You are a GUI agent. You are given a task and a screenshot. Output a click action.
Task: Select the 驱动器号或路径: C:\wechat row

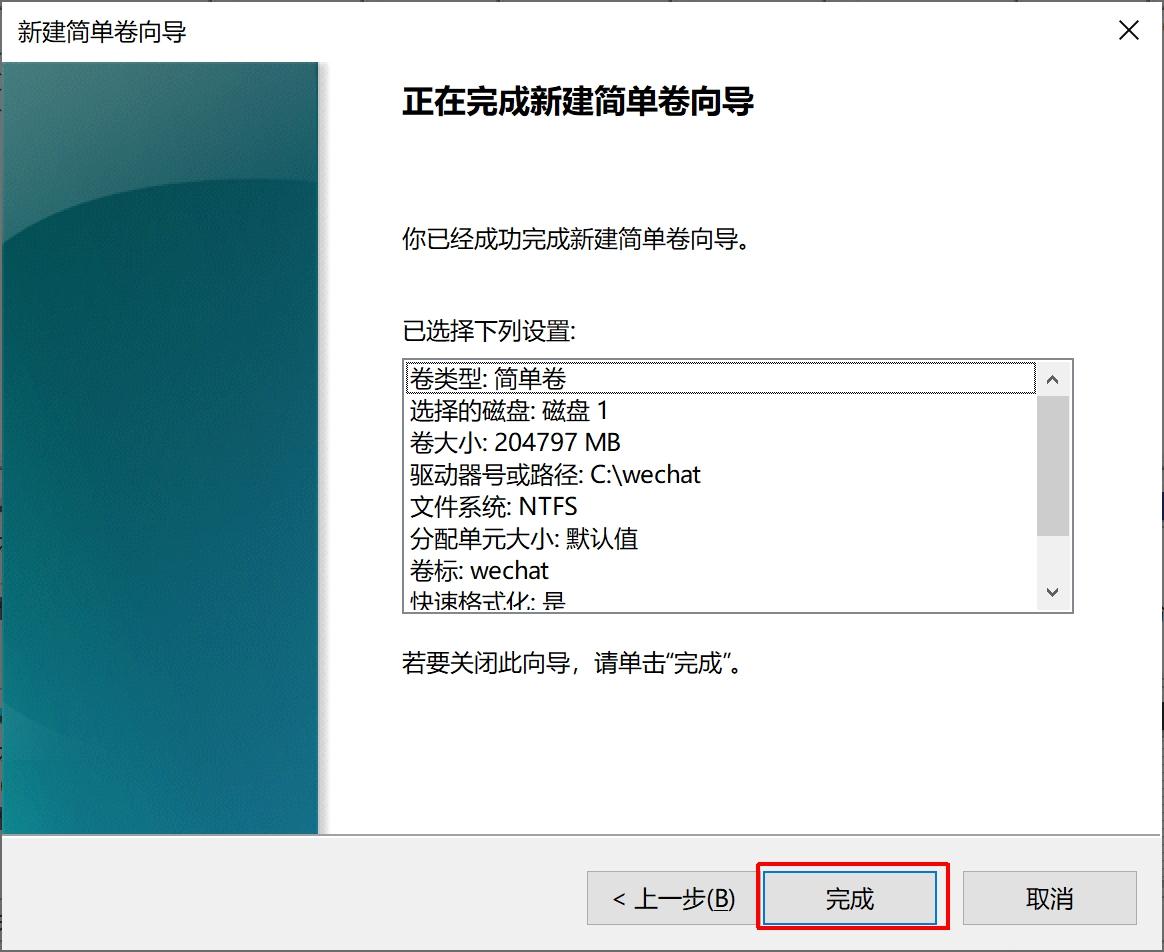coord(721,475)
